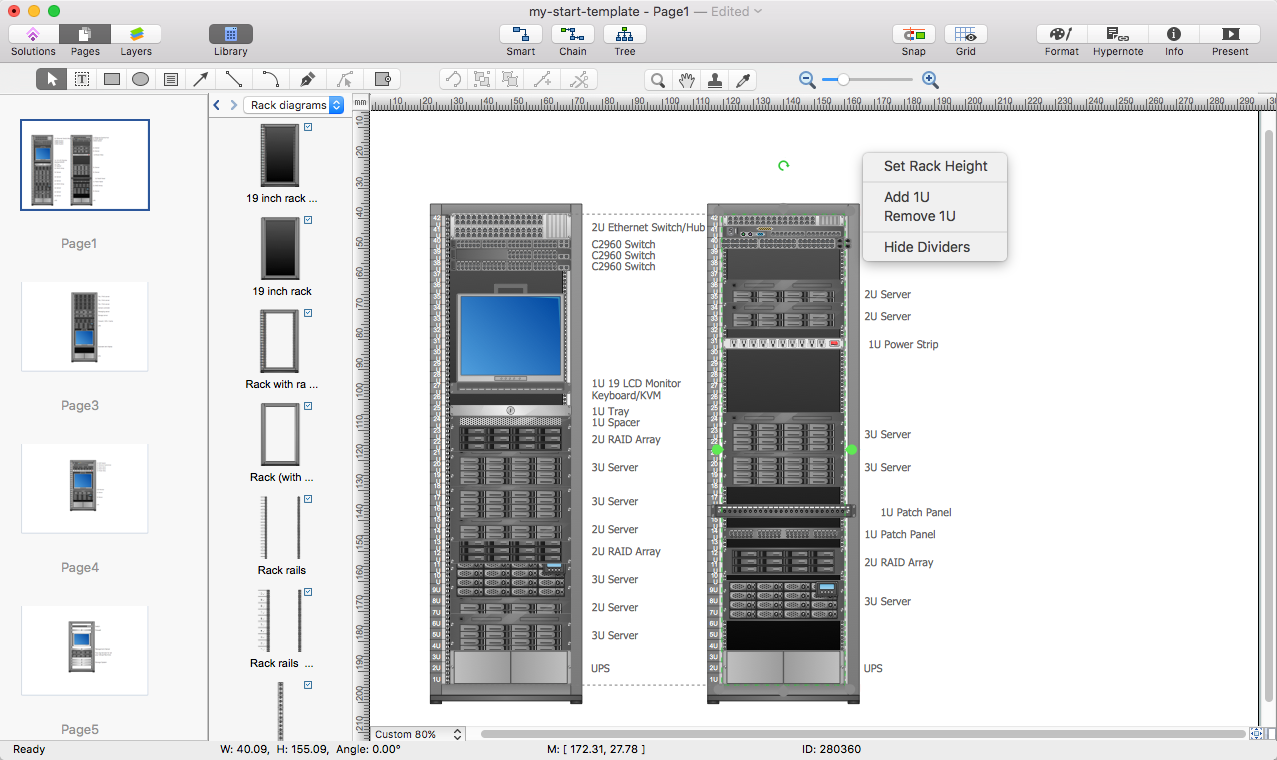Toggle the Grid display
Screen dimensions: 1277x760
pos(965,38)
